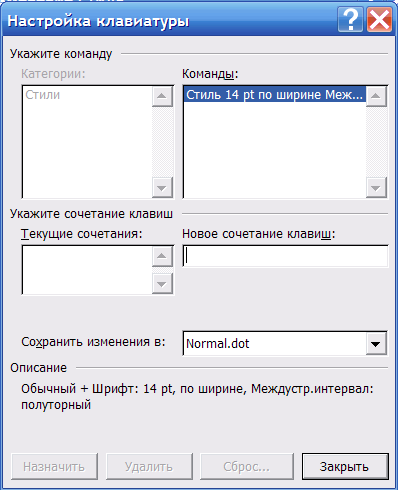Click the Удалить button

(149, 466)
